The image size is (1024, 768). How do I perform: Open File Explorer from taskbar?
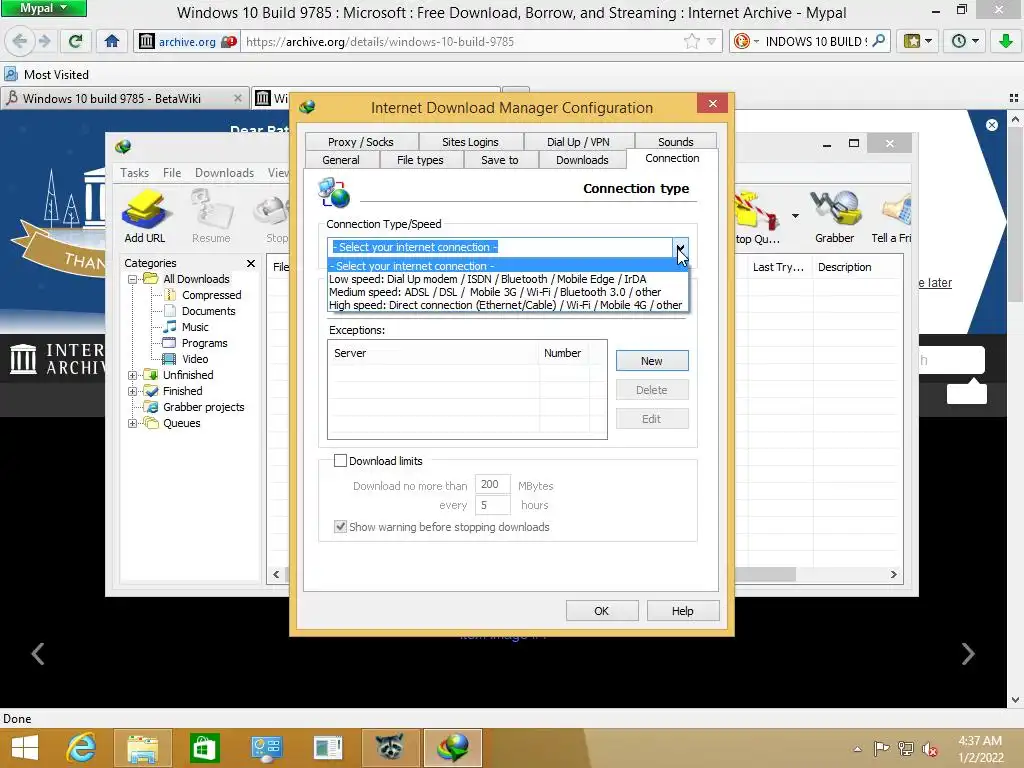[x=143, y=748]
